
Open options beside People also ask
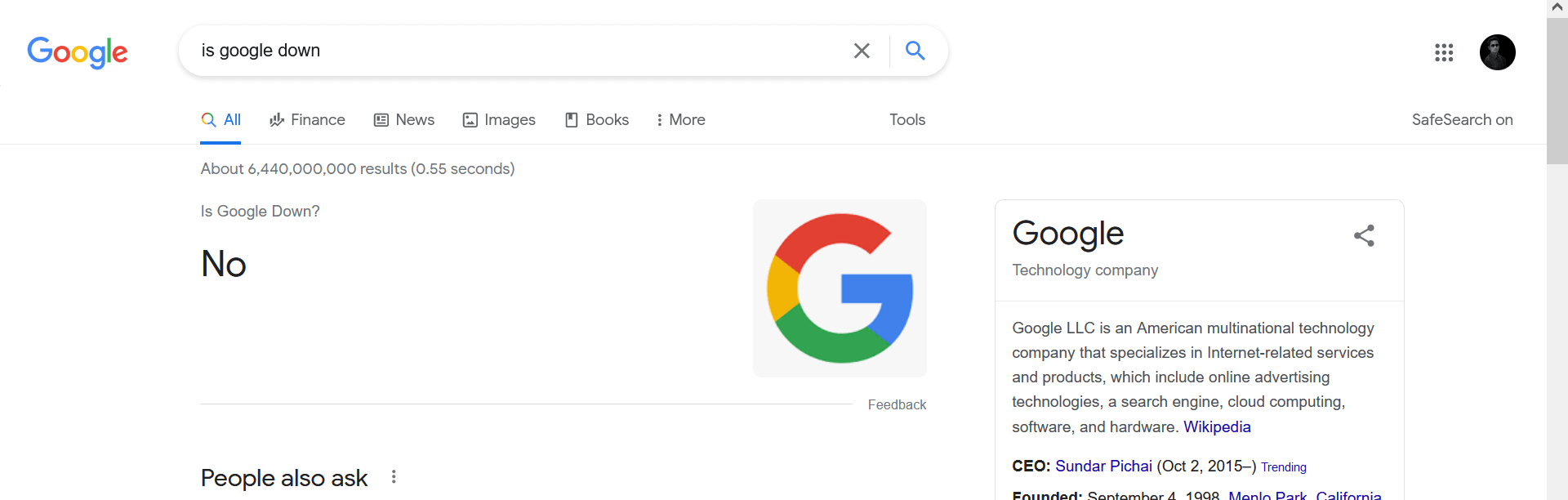tap(394, 476)
